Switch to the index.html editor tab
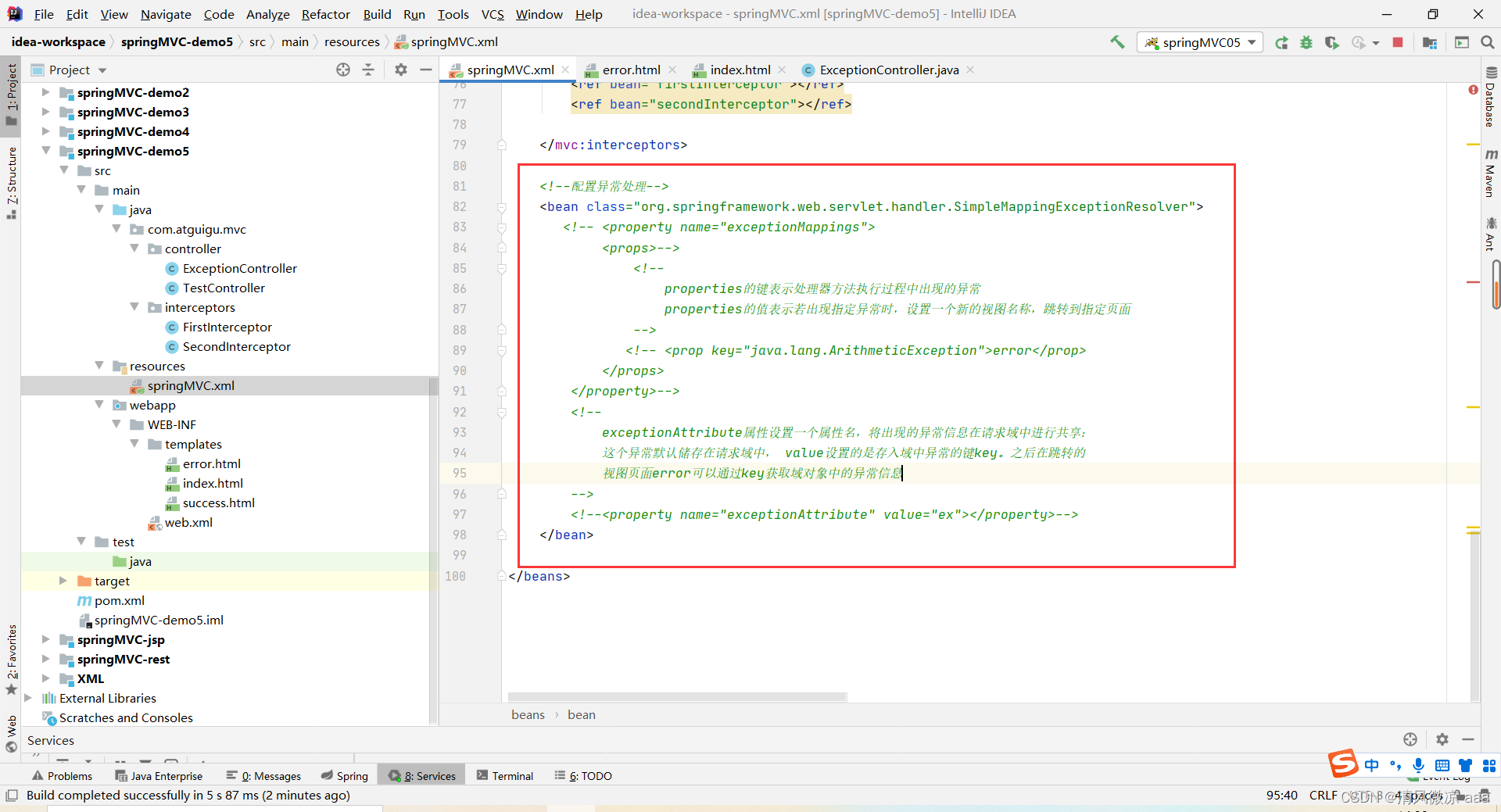This screenshot has width=1501, height=812. coord(740,70)
